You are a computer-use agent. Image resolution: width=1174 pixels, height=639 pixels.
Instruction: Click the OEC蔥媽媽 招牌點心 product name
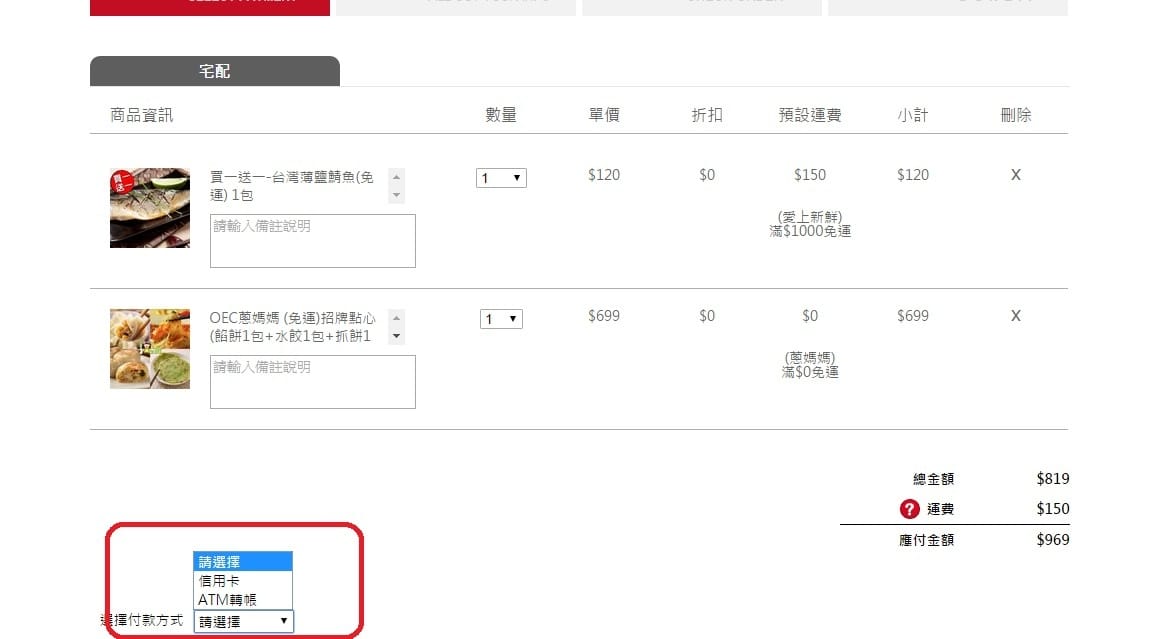[x=292, y=327]
